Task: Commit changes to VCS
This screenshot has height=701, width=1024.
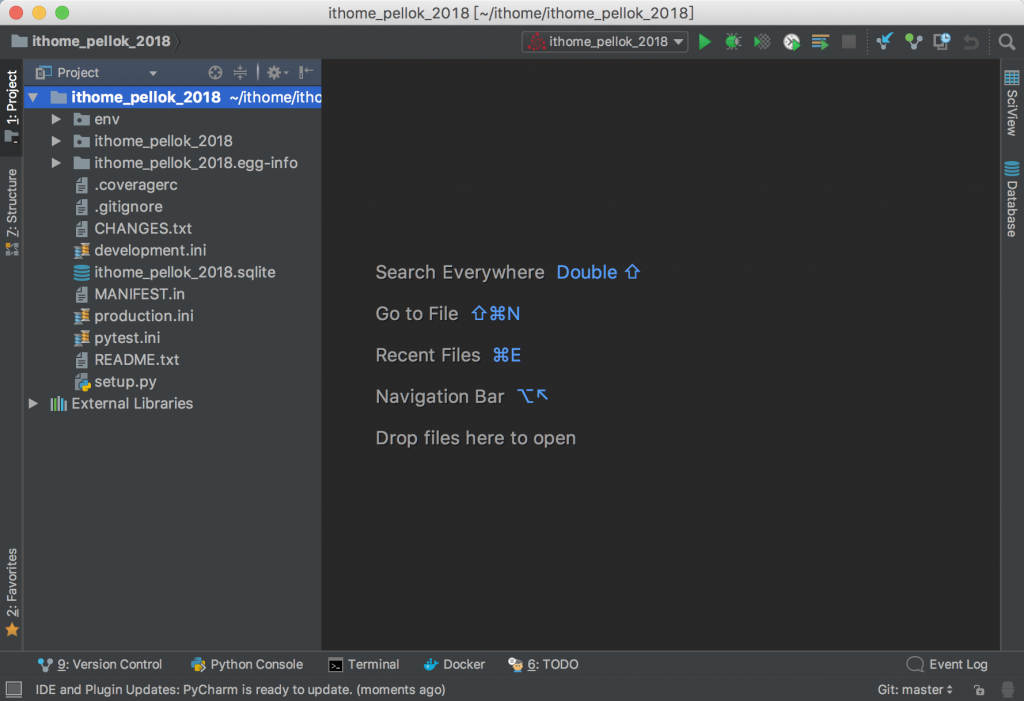Action: pos(913,42)
